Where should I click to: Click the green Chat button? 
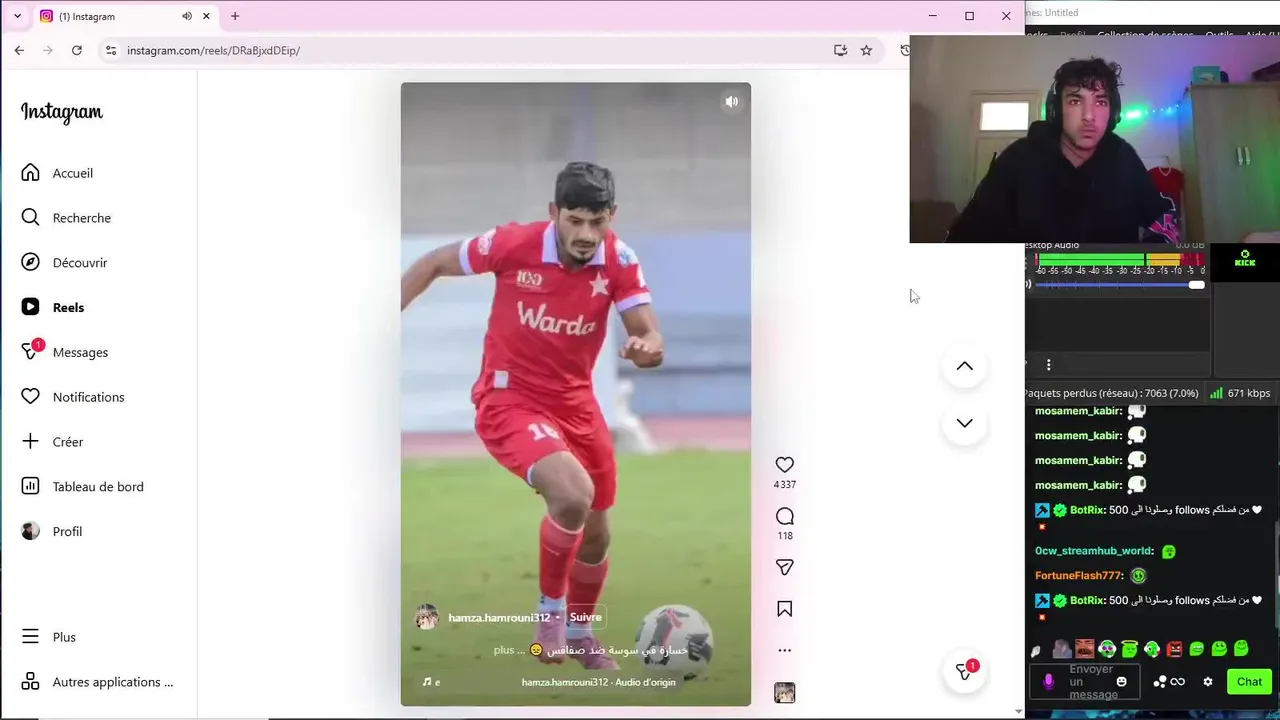click(1250, 682)
